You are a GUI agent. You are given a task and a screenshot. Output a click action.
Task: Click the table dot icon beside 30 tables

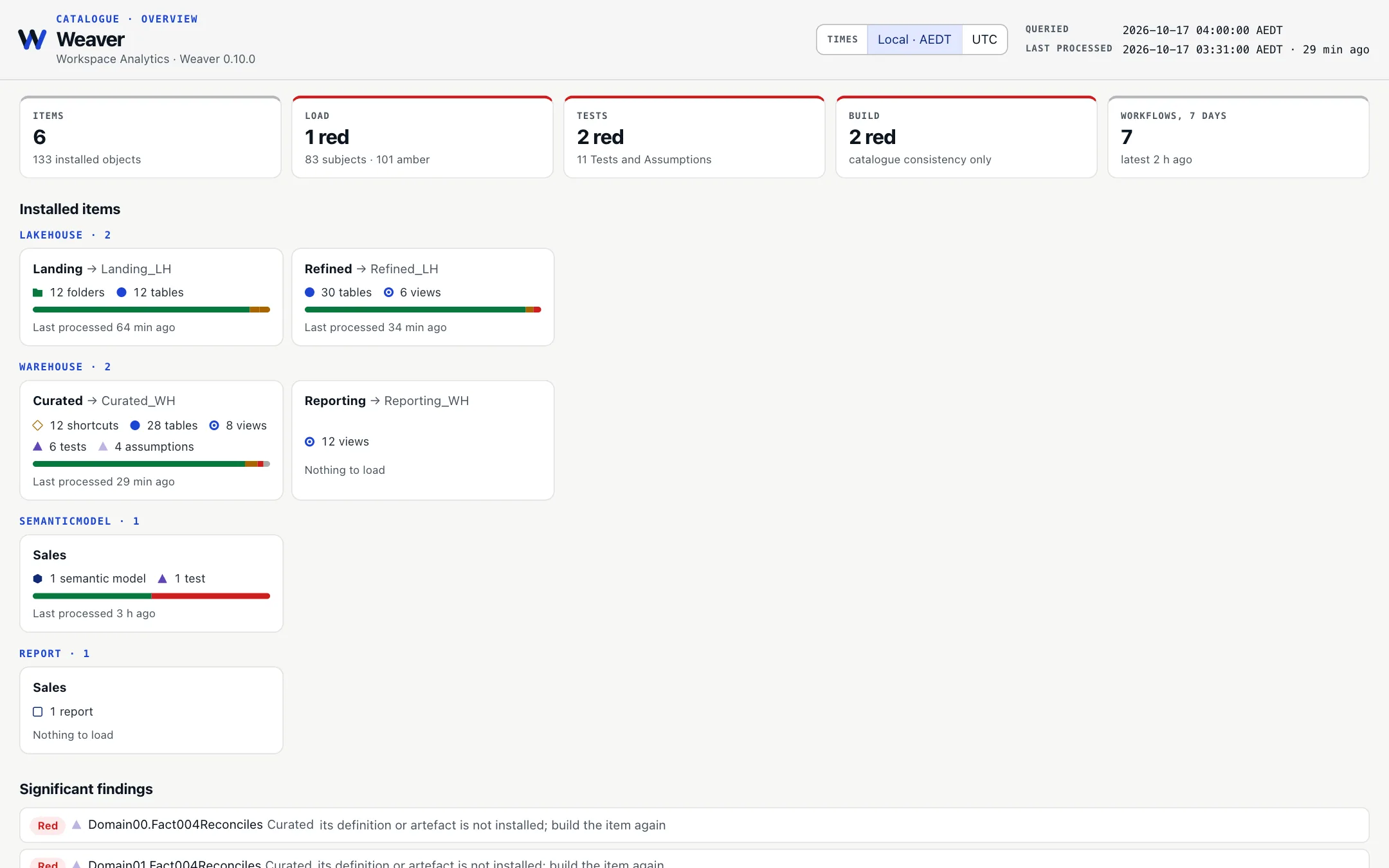point(310,293)
